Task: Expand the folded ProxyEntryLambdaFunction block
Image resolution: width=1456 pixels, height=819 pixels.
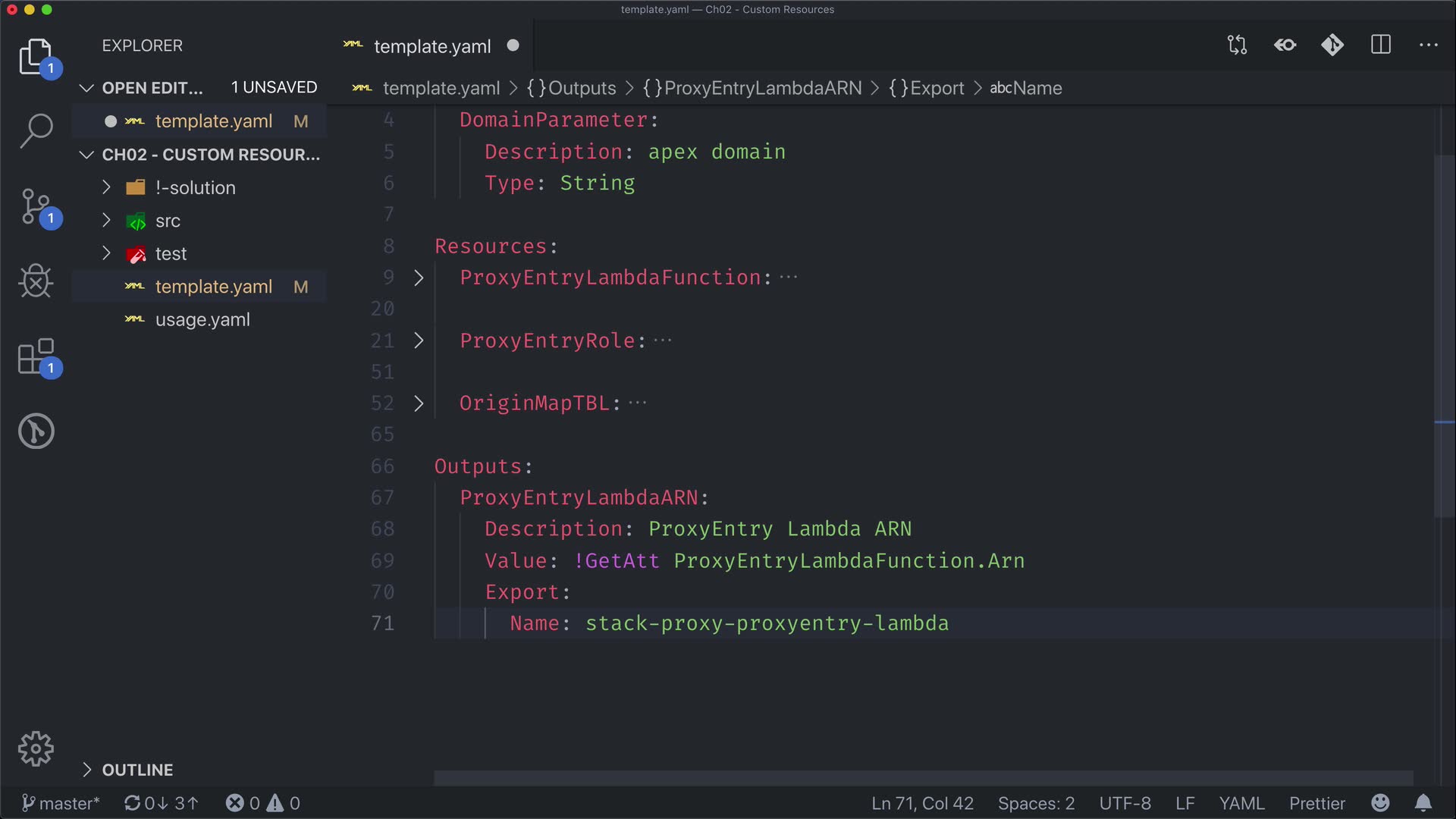Action: tap(419, 278)
